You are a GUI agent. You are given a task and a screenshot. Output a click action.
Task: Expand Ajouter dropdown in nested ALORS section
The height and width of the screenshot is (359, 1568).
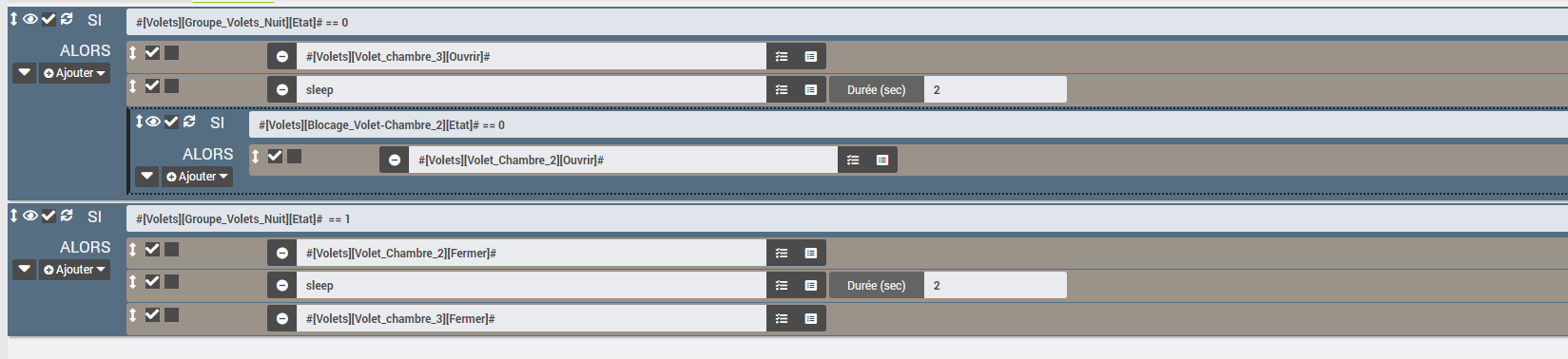pyautogui.click(x=197, y=177)
